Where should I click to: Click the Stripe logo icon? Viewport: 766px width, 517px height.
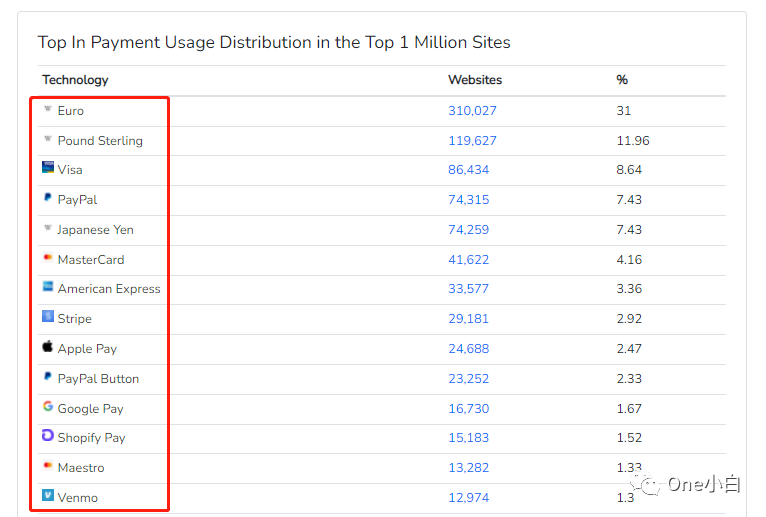(48, 318)
